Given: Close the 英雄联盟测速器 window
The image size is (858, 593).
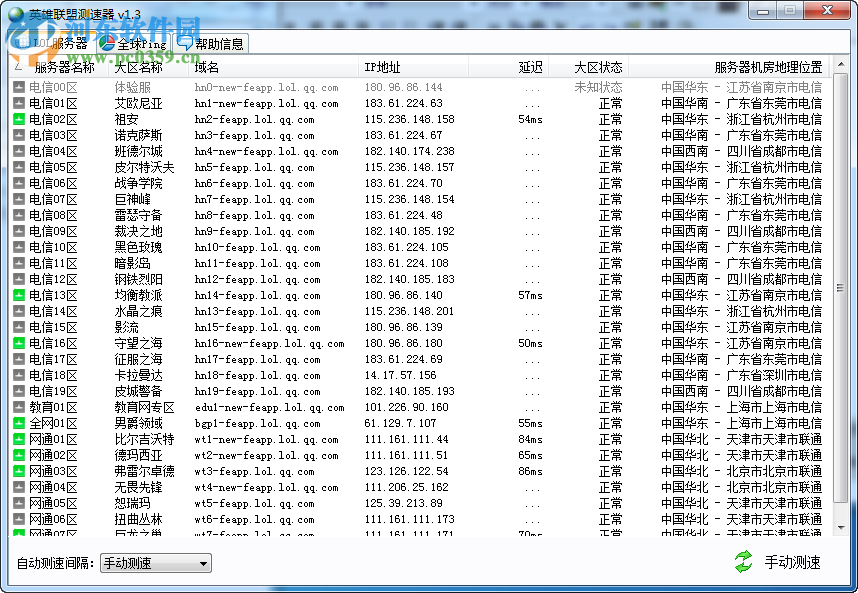Looking at the screenshot, I should click(x=827, y=11).
